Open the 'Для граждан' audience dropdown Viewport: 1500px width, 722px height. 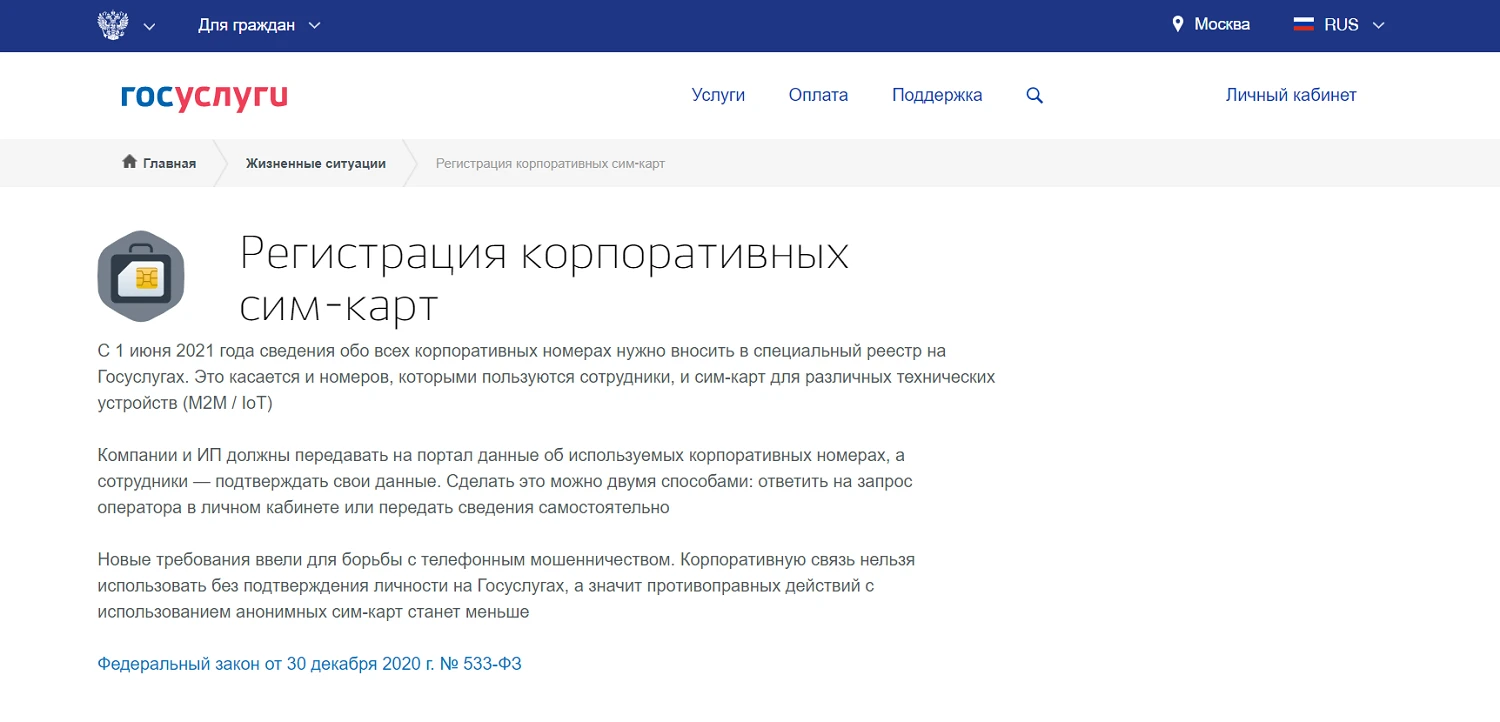[x=259, y=25]
